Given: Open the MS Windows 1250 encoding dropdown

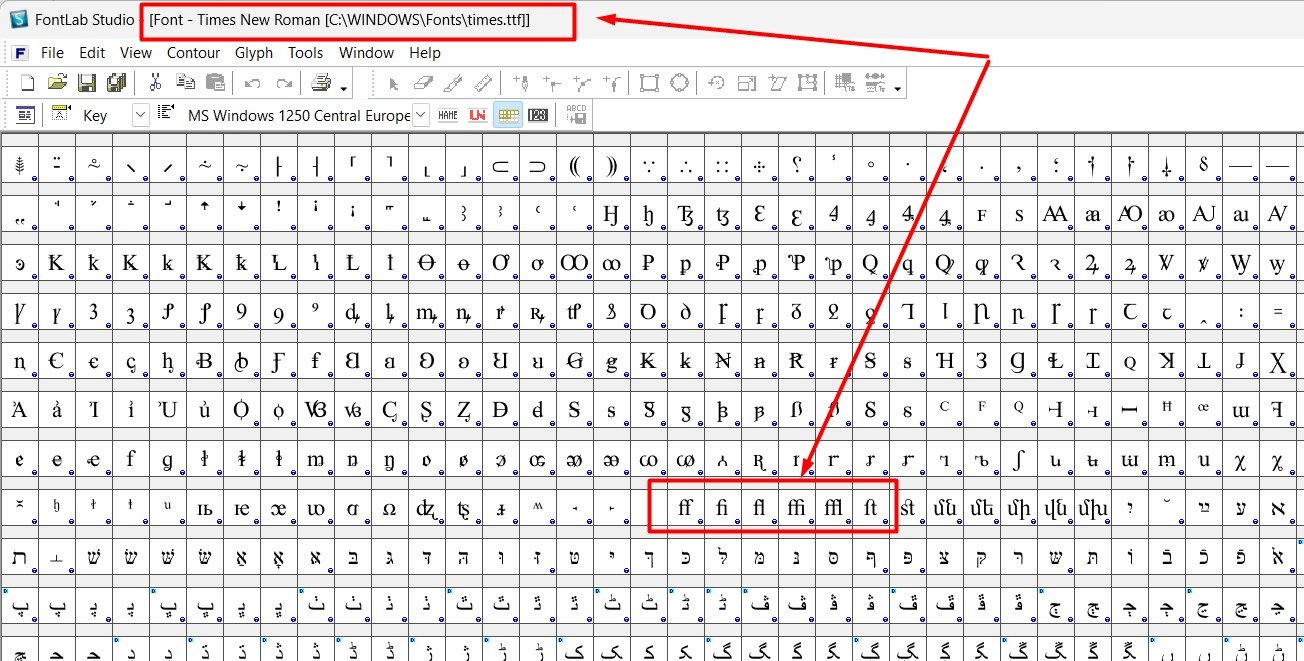Looking at the screenshot, I should coord(421,115).
